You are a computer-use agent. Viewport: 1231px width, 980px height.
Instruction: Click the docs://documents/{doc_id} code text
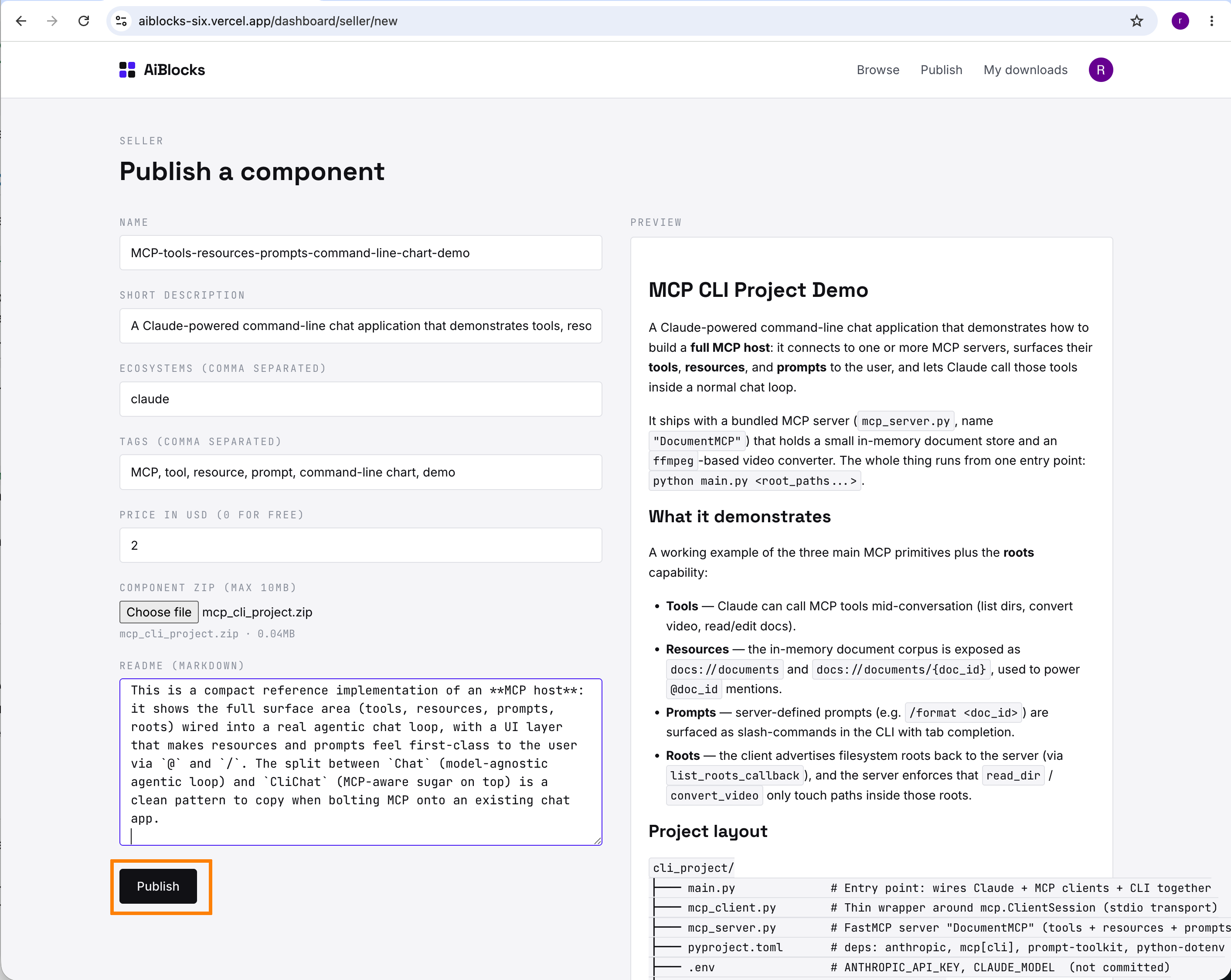[x=901, y=669]
